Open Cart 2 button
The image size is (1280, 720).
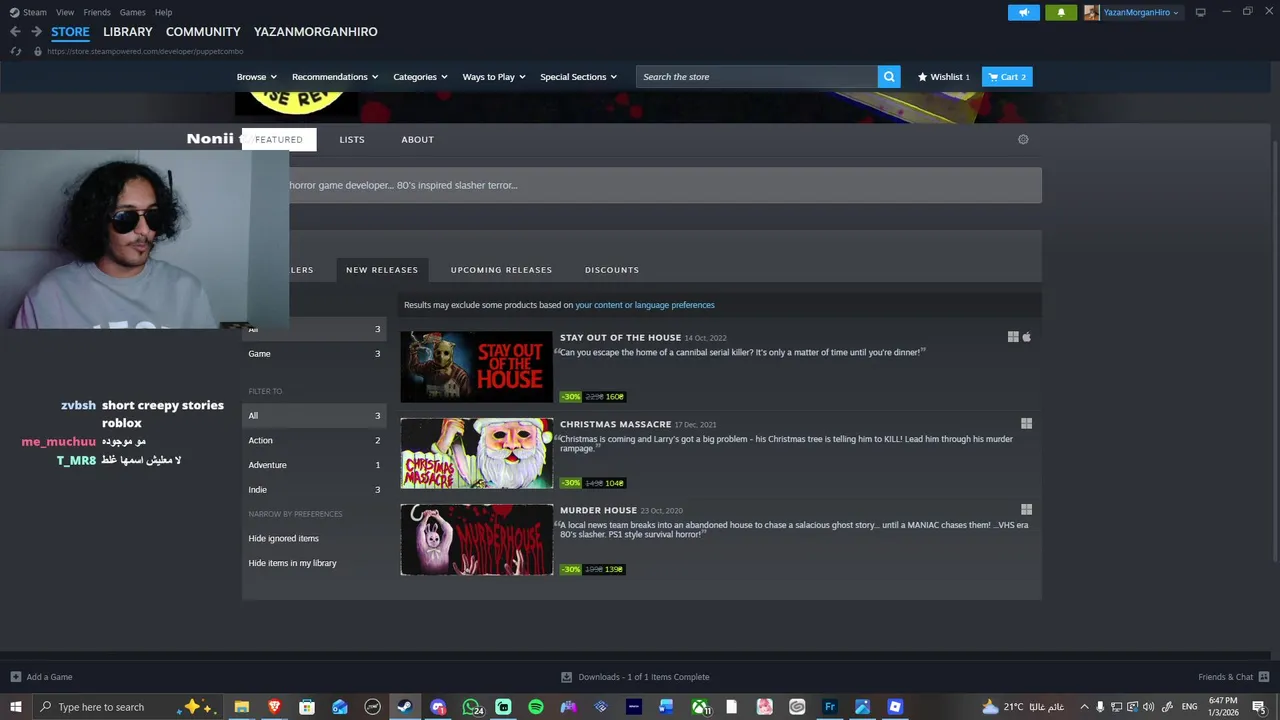tap(1007, 77)
